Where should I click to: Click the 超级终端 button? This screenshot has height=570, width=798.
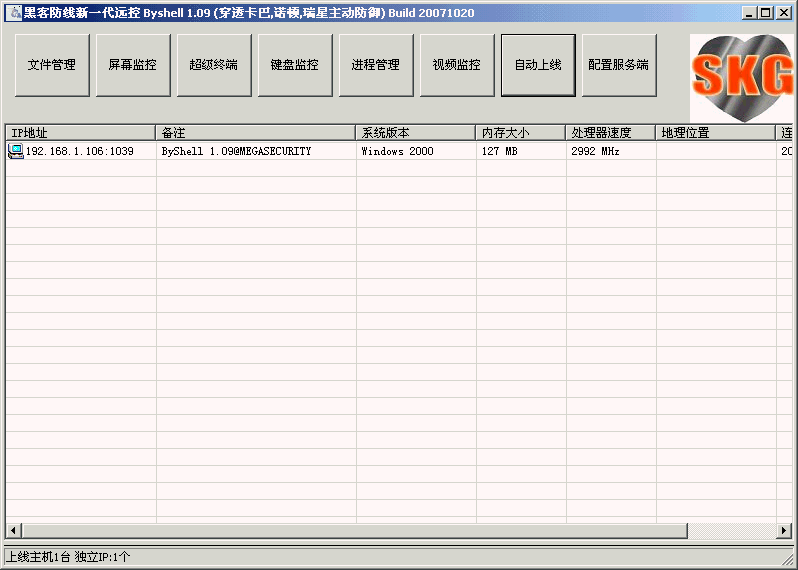click(x=214, y=65)
